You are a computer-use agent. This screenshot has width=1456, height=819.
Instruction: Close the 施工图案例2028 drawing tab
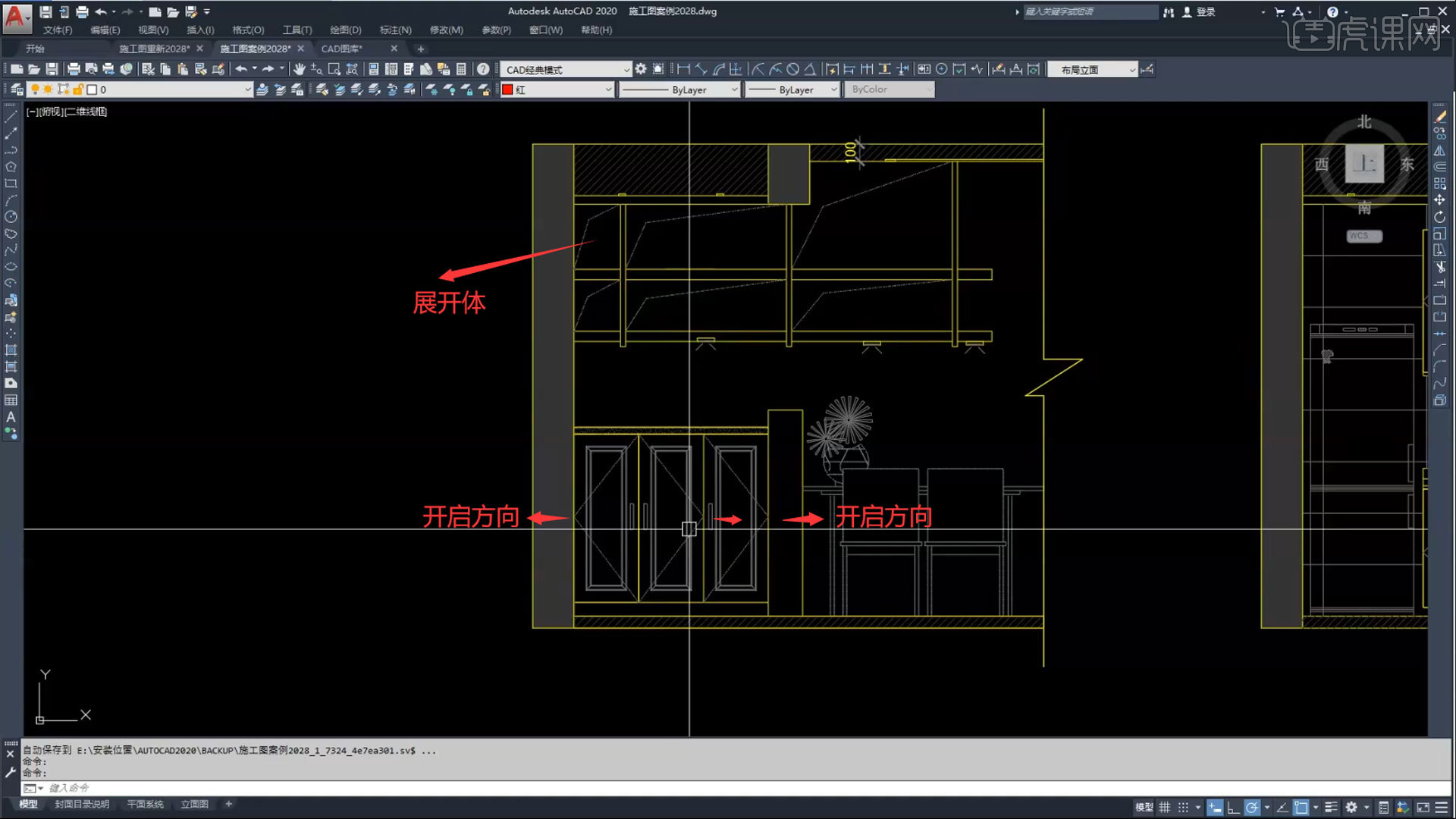301,49
